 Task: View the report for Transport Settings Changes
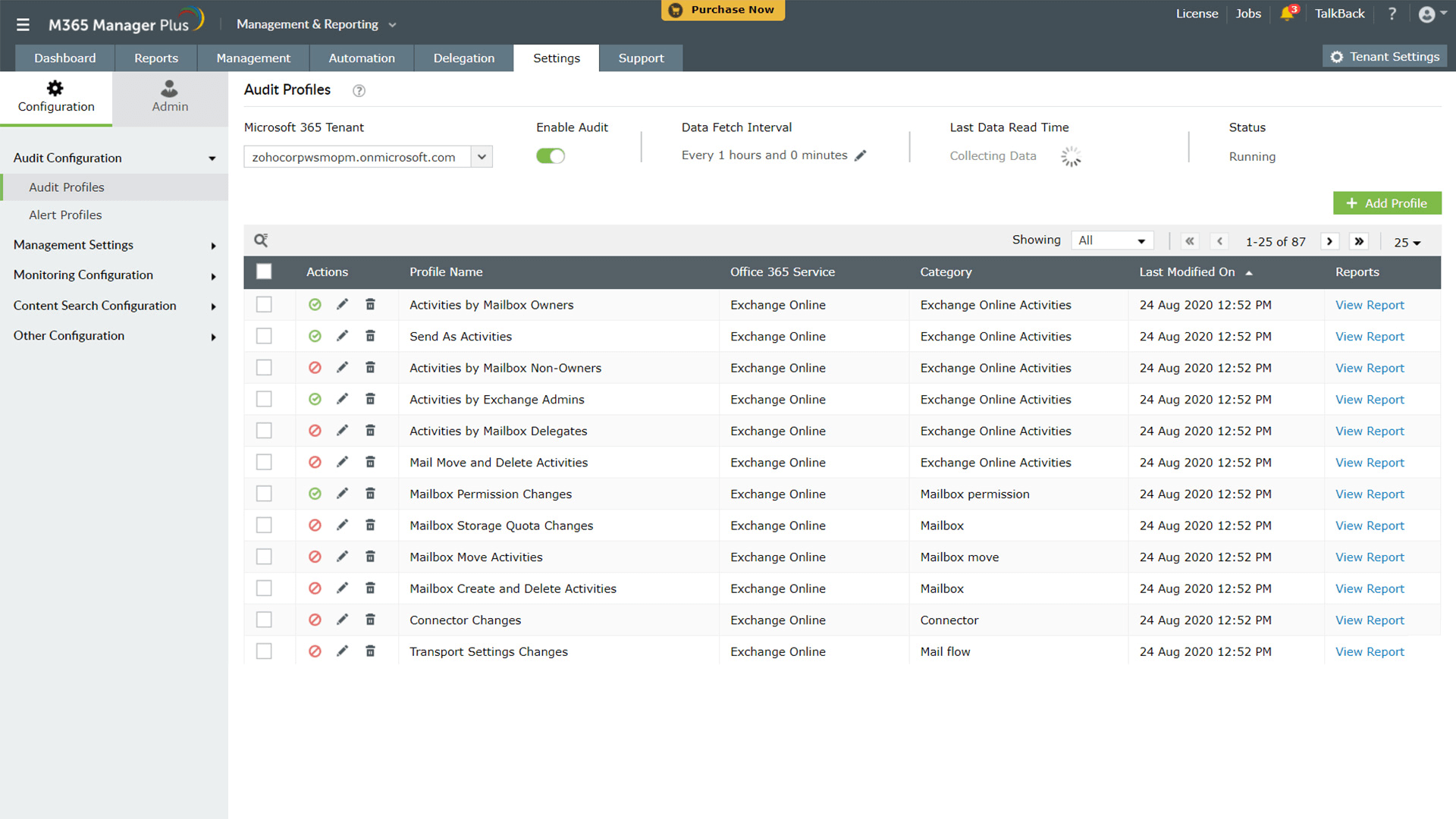click(x=1369, y=651)
